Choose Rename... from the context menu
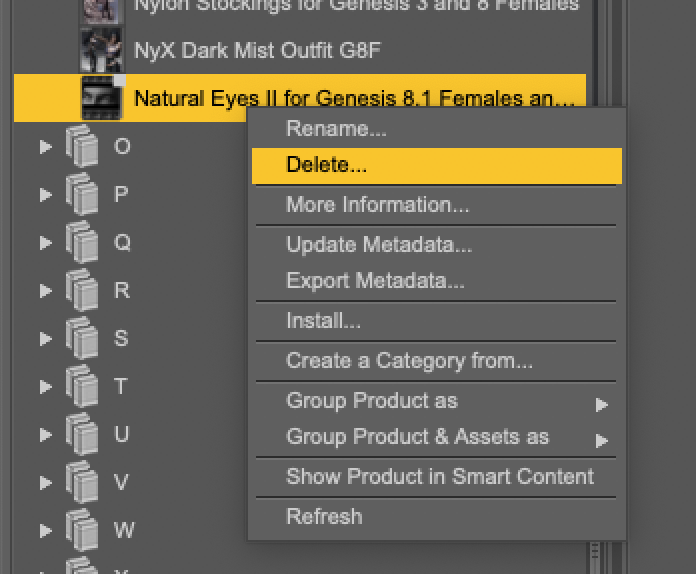 point(336,128)
